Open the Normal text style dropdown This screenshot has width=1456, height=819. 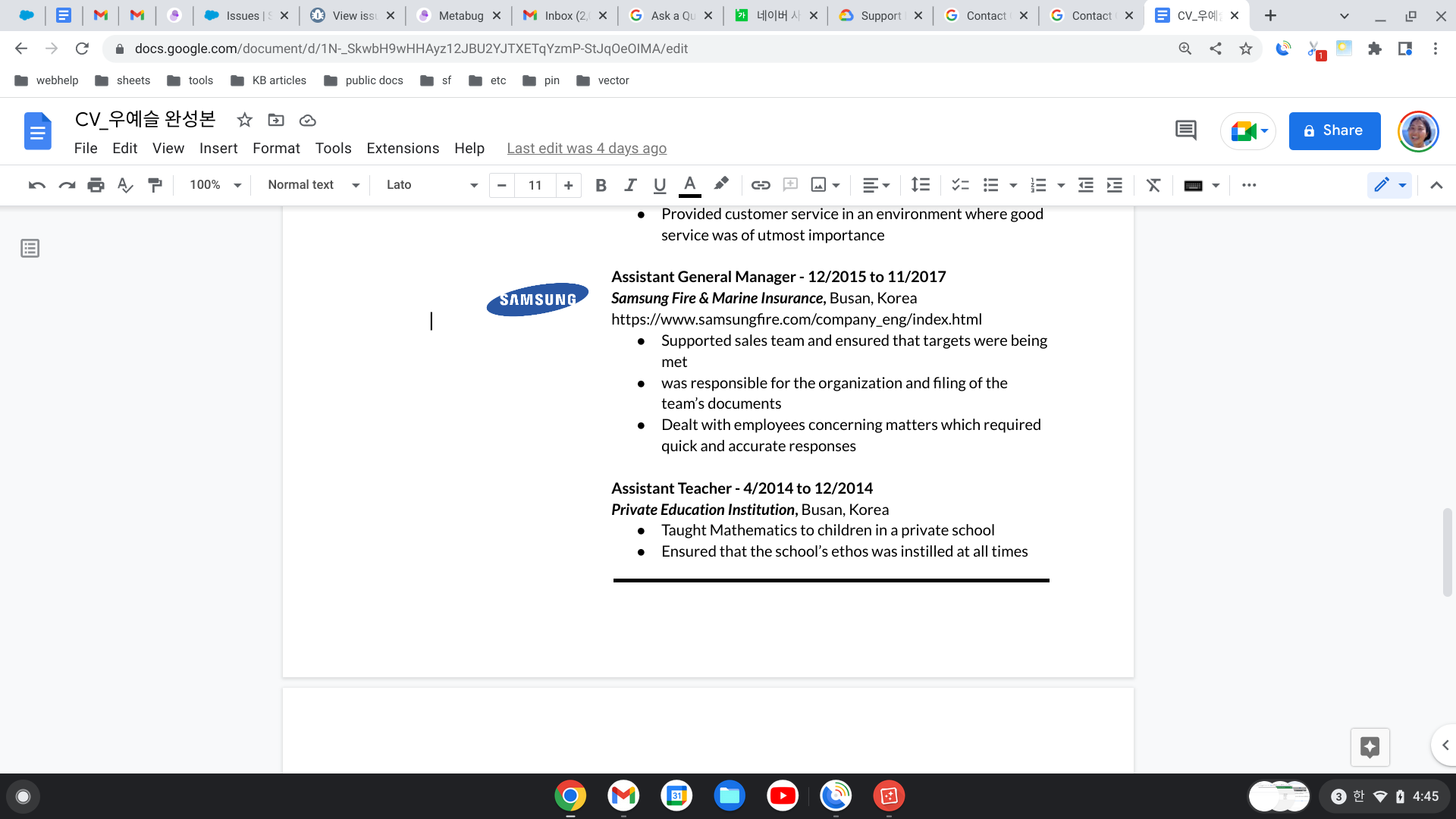pos(313,185)
